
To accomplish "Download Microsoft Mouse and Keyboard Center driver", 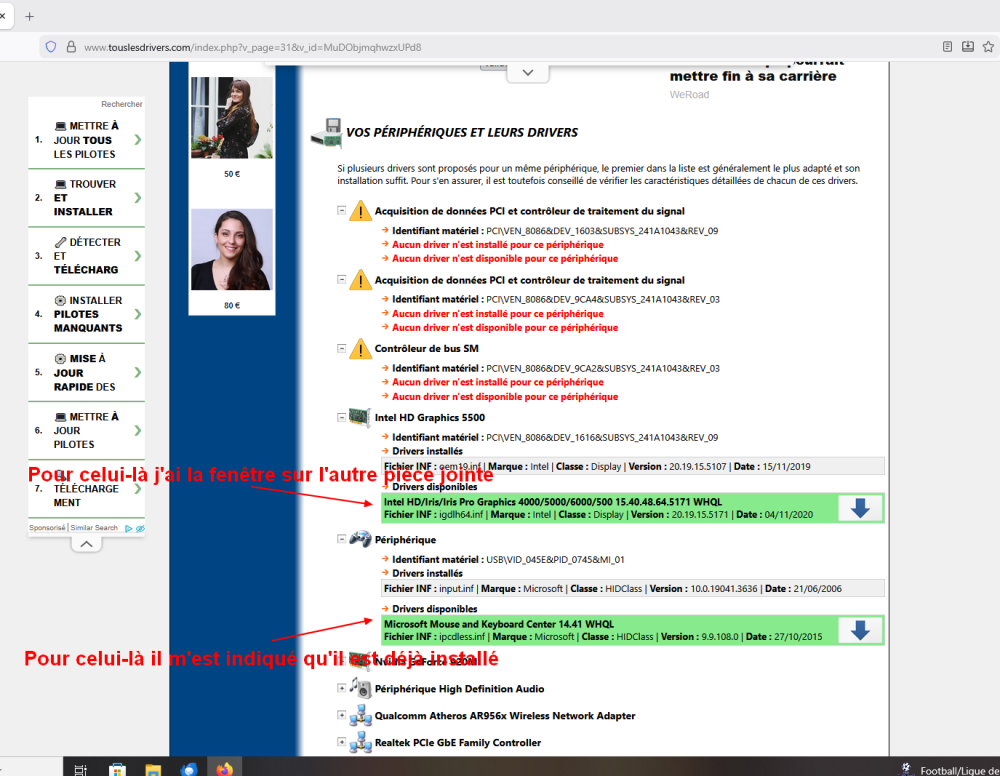I will (x=859, y=630).
